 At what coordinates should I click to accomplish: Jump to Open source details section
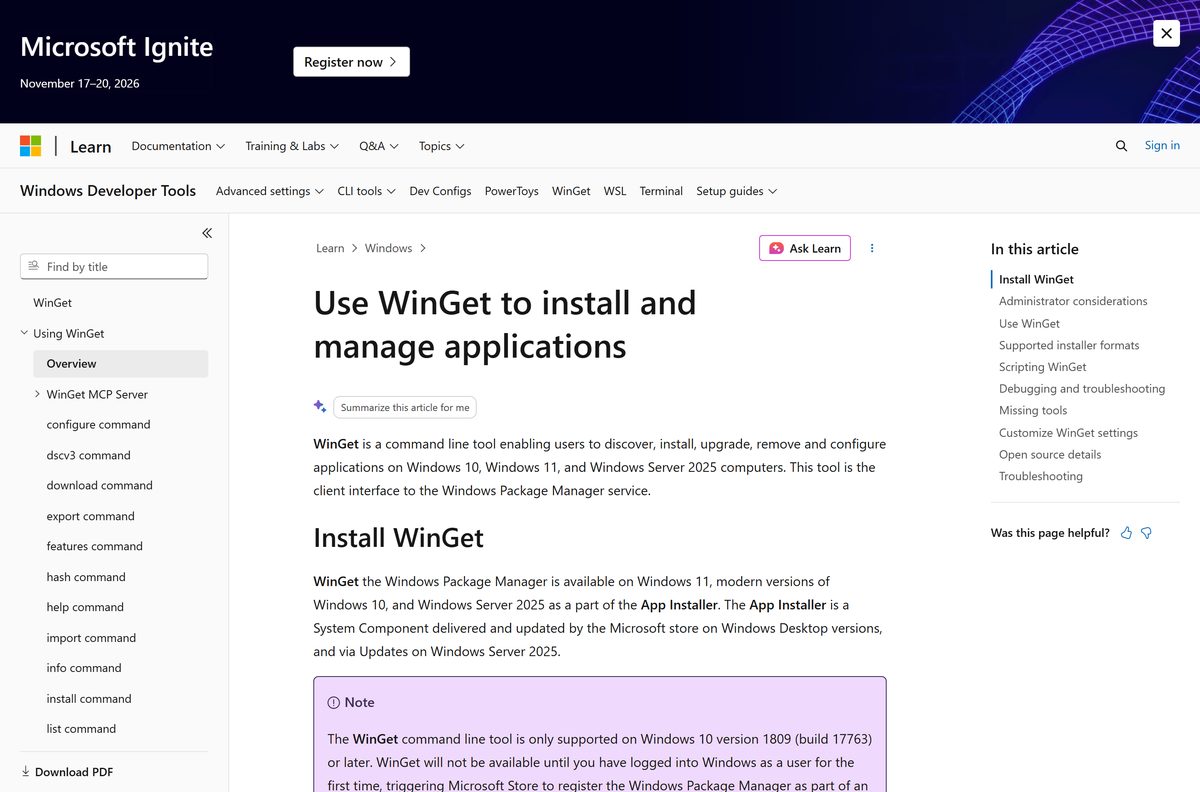tap(1050, 455)
